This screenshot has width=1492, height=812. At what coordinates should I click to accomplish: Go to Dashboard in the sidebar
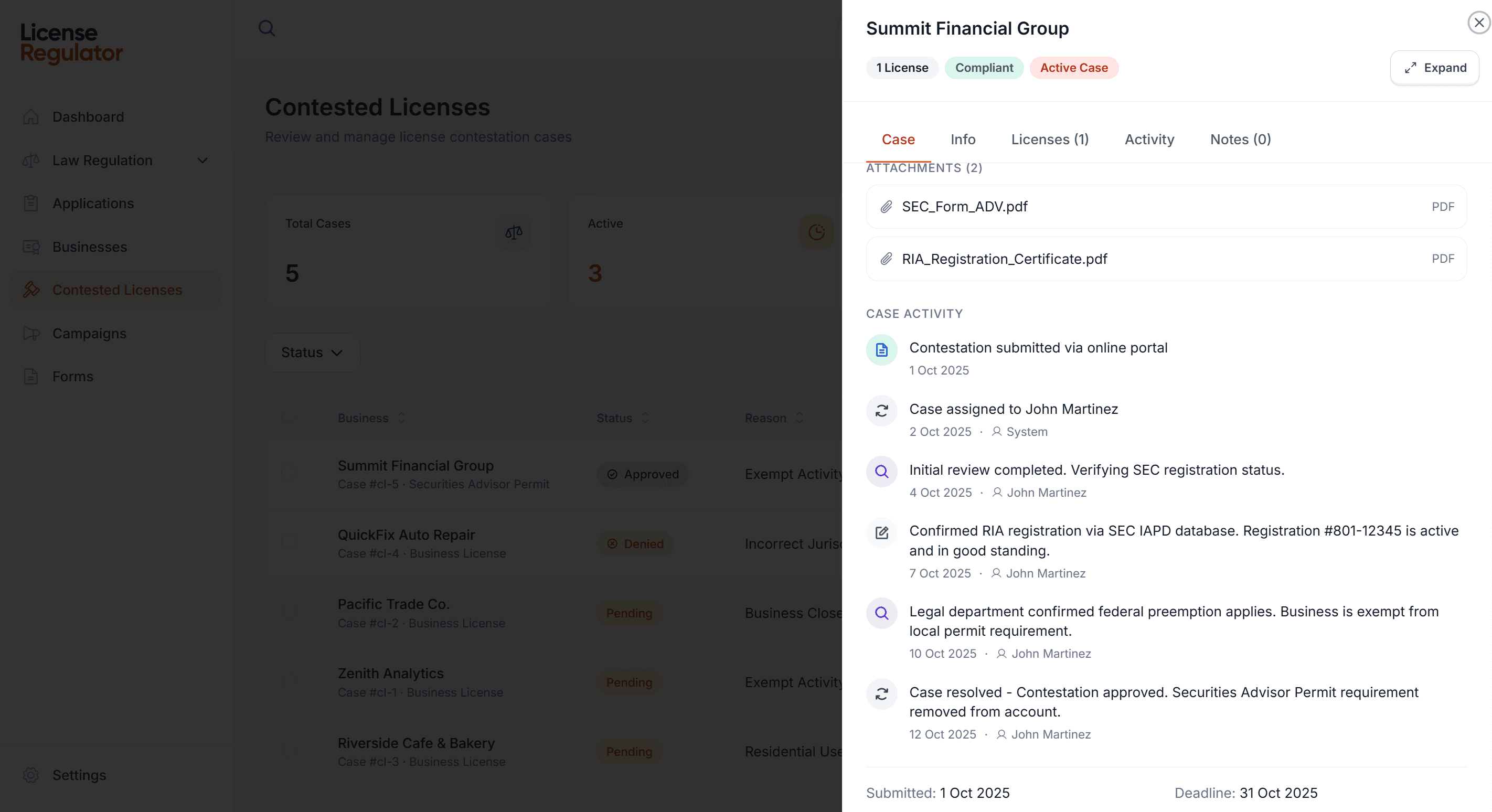[x=116, y=117]
